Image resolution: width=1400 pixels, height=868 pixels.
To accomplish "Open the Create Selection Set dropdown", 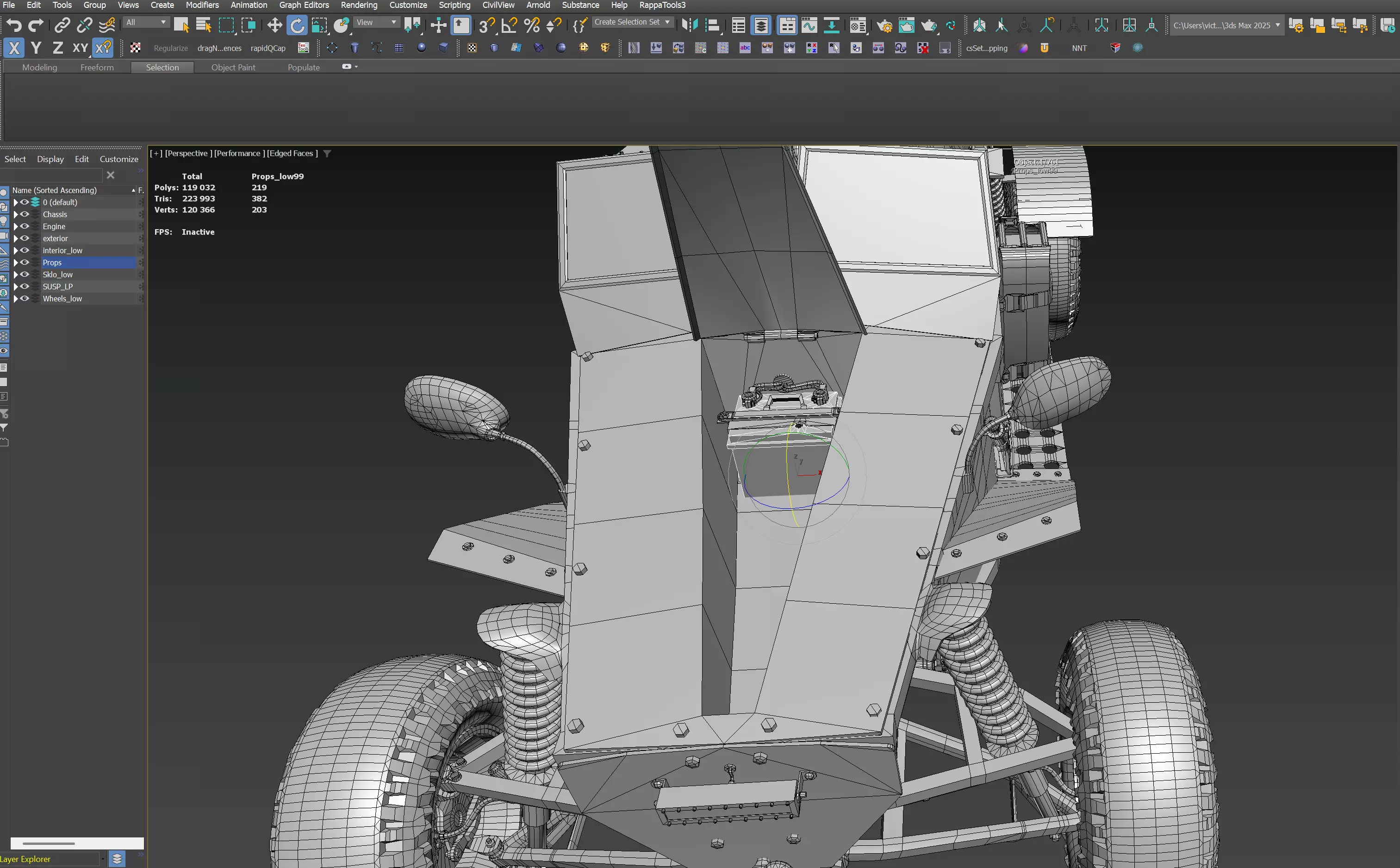I will tap(632, 22).
